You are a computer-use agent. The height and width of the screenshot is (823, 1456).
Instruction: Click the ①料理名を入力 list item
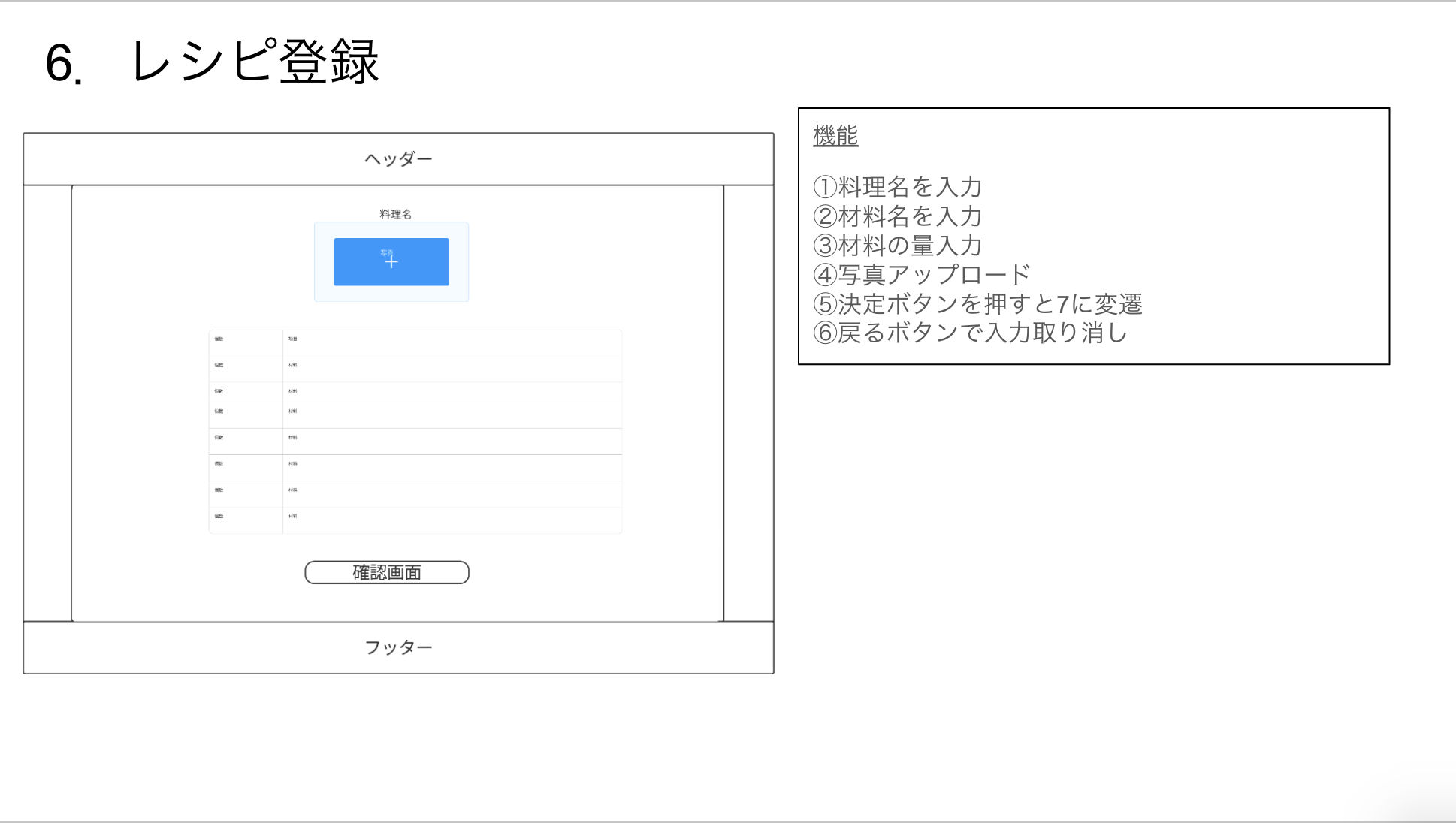coord(899,188)
